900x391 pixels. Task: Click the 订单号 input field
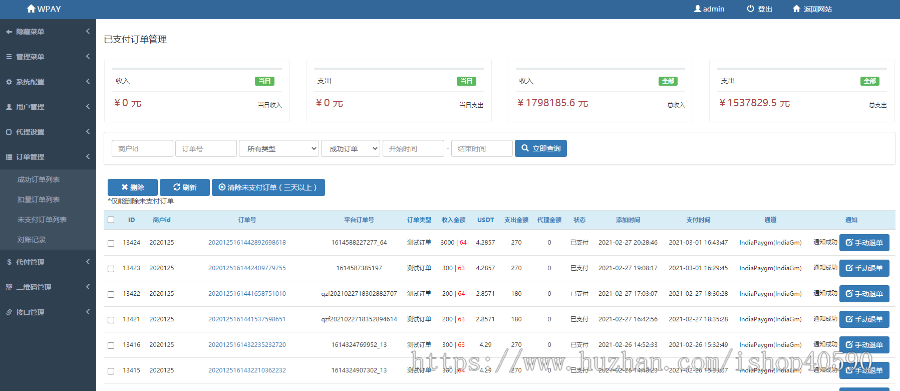click(x=206, y=149)
